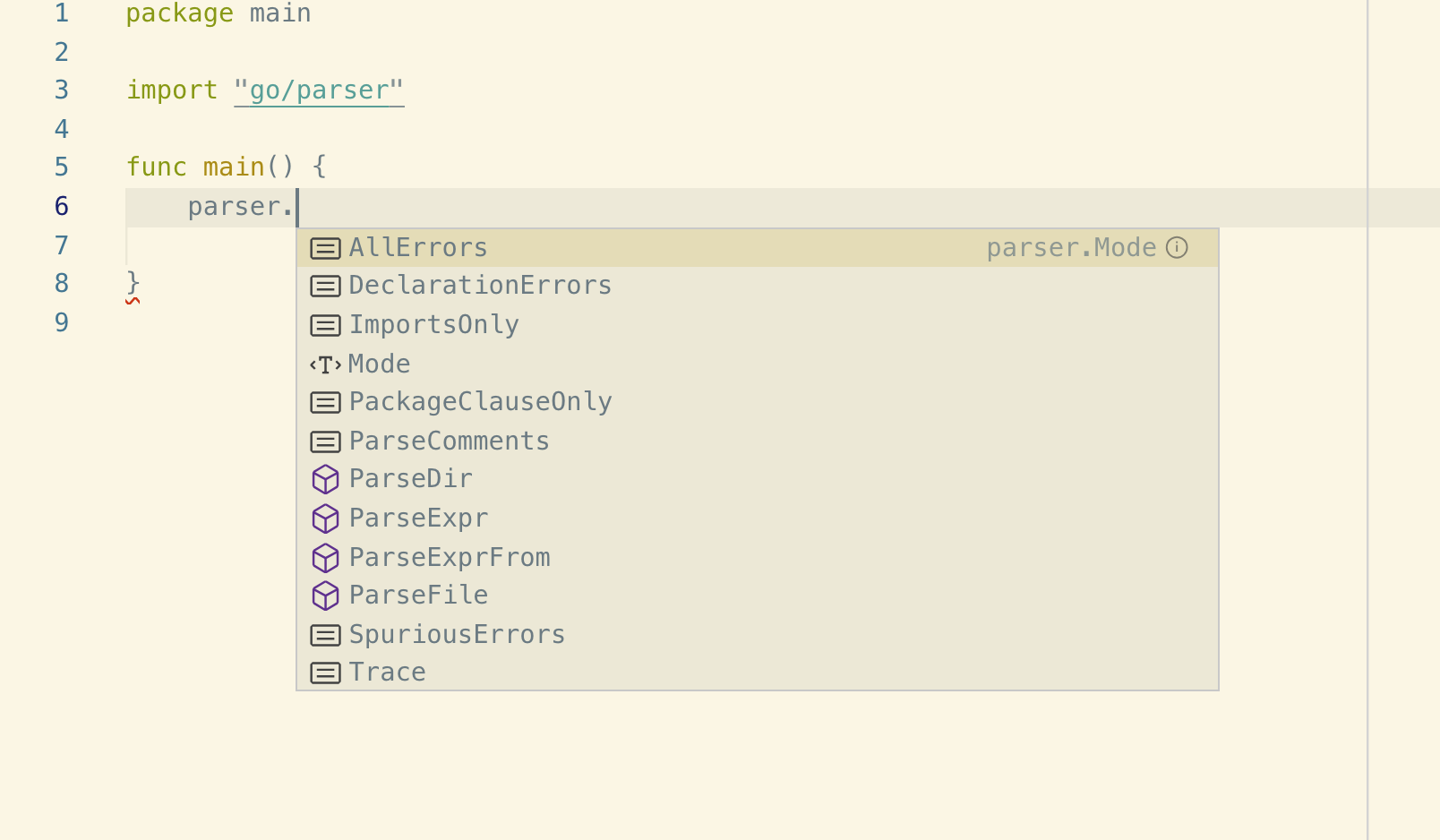
Task: Select the highlighted AllErrors suggestion
Action: [x=417, y=248]
